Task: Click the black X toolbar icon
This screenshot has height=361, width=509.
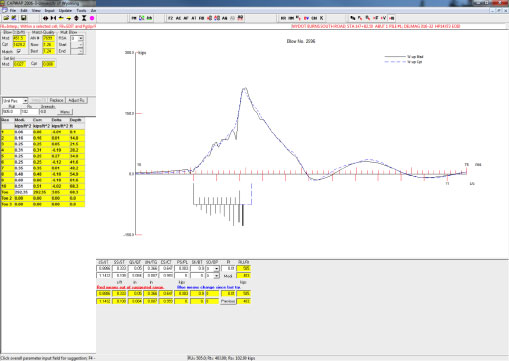Action: point(322,18)
